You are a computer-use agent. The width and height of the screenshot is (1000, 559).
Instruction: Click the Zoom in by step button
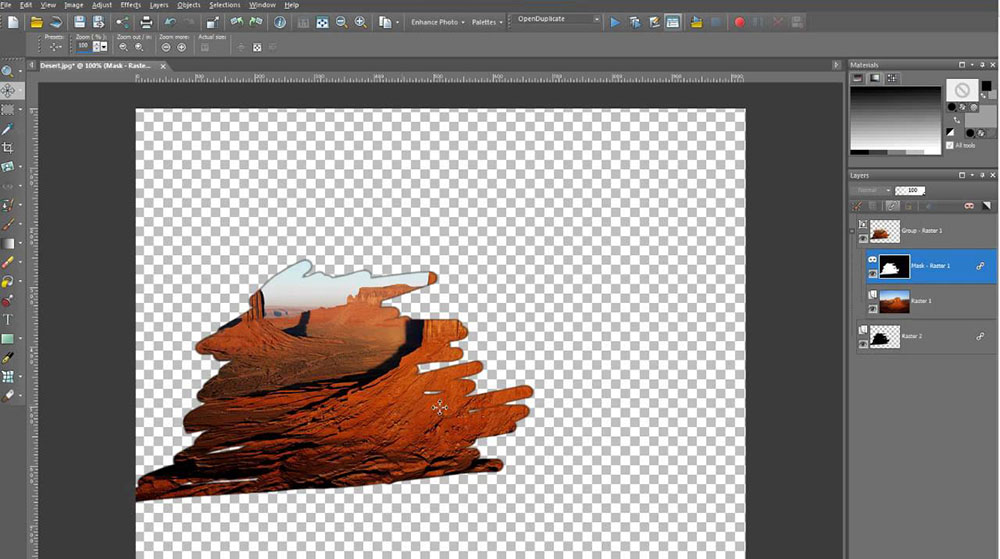[139, 47]
